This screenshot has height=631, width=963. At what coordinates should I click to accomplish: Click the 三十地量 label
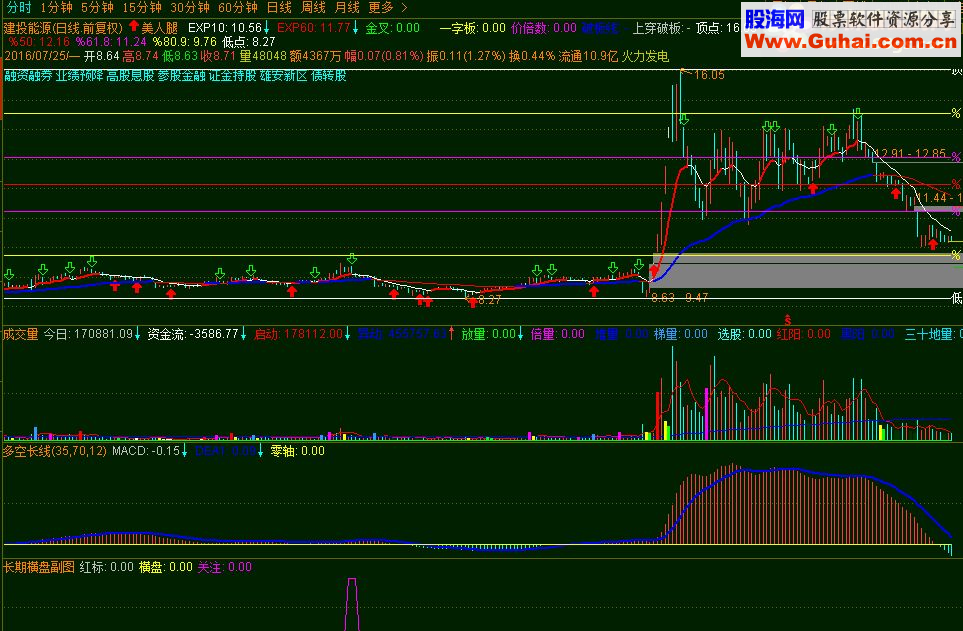(932, 334)
